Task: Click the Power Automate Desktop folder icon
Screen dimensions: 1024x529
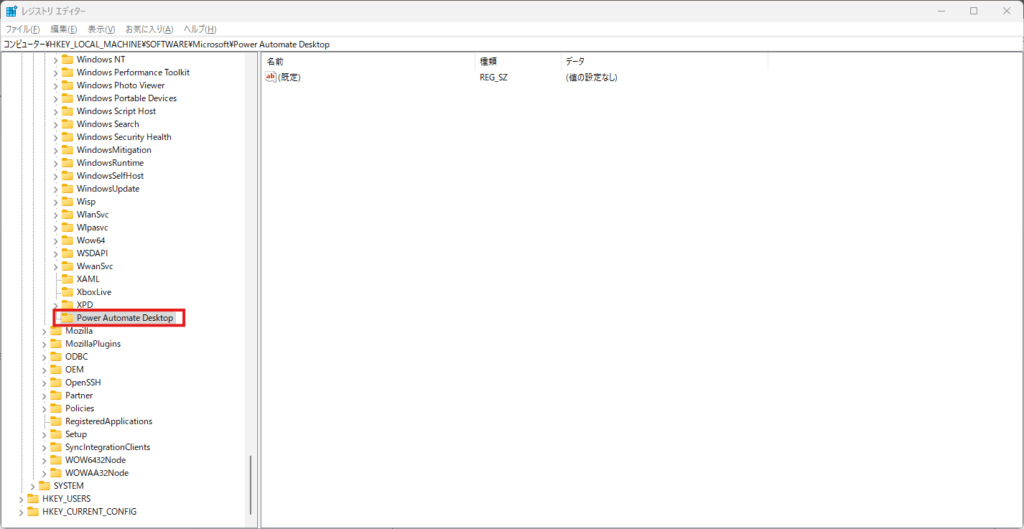Action: click(67, 318)
